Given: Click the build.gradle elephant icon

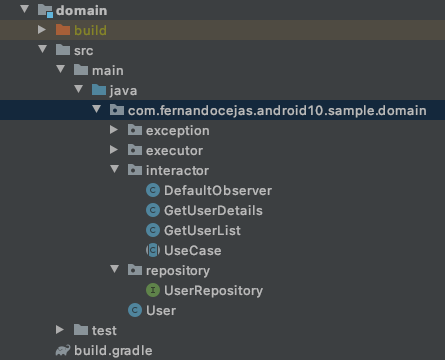Looking at the screenshot, I should (63, 350).
